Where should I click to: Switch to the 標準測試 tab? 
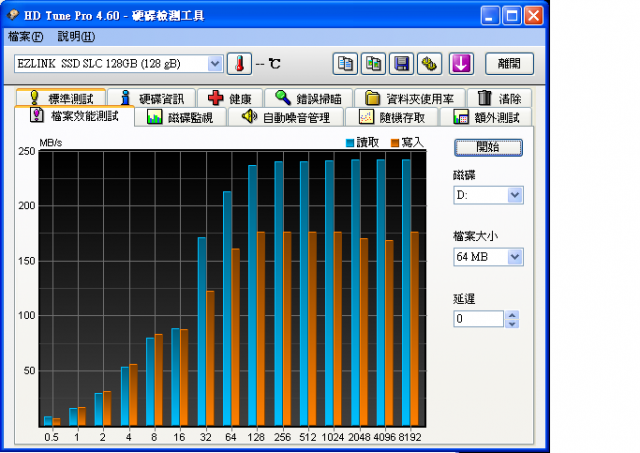tap(61, 98)
